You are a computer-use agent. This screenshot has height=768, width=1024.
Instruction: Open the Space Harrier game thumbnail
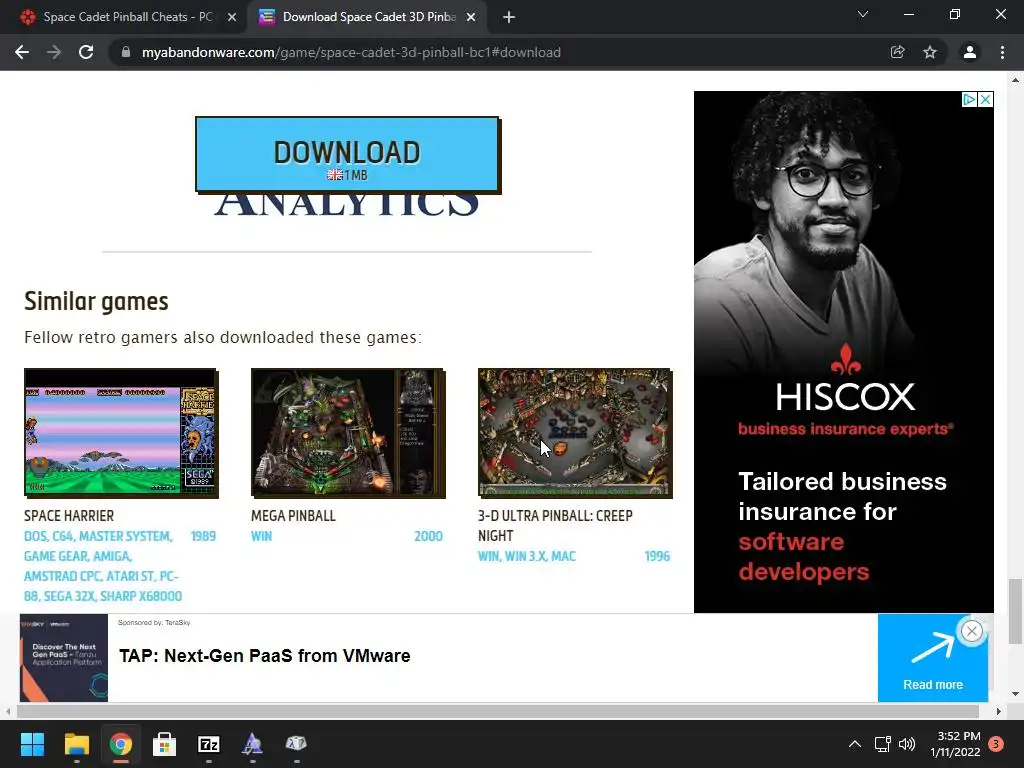[x=121, y=433]
